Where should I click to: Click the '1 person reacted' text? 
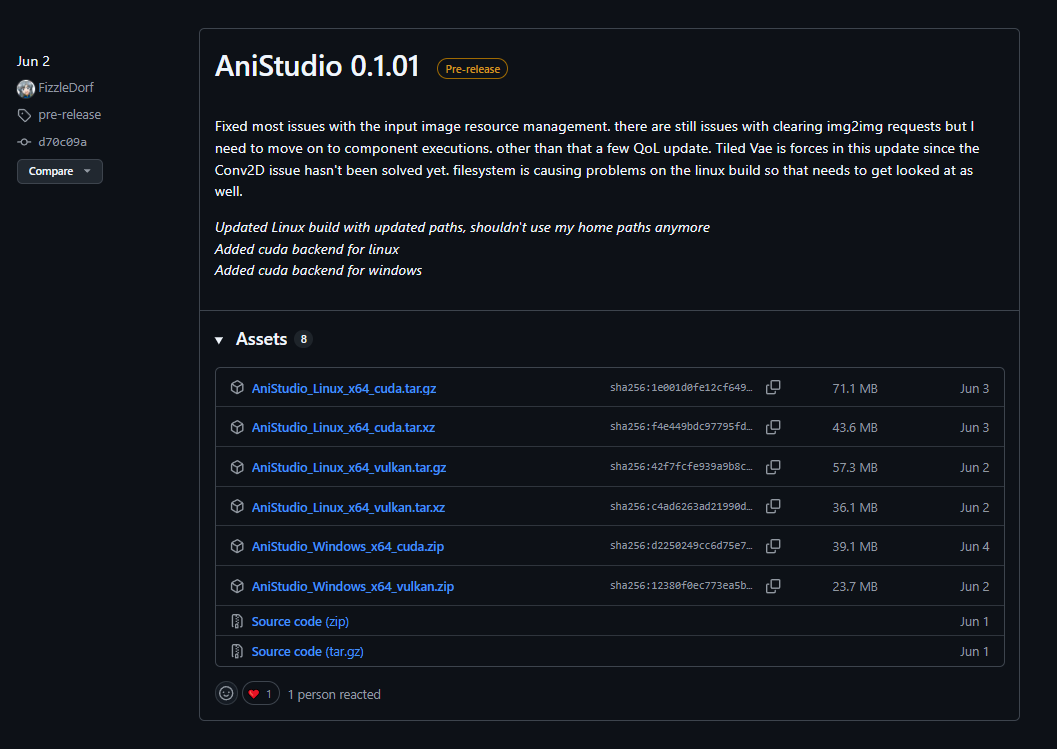click(x=334, y=694)
